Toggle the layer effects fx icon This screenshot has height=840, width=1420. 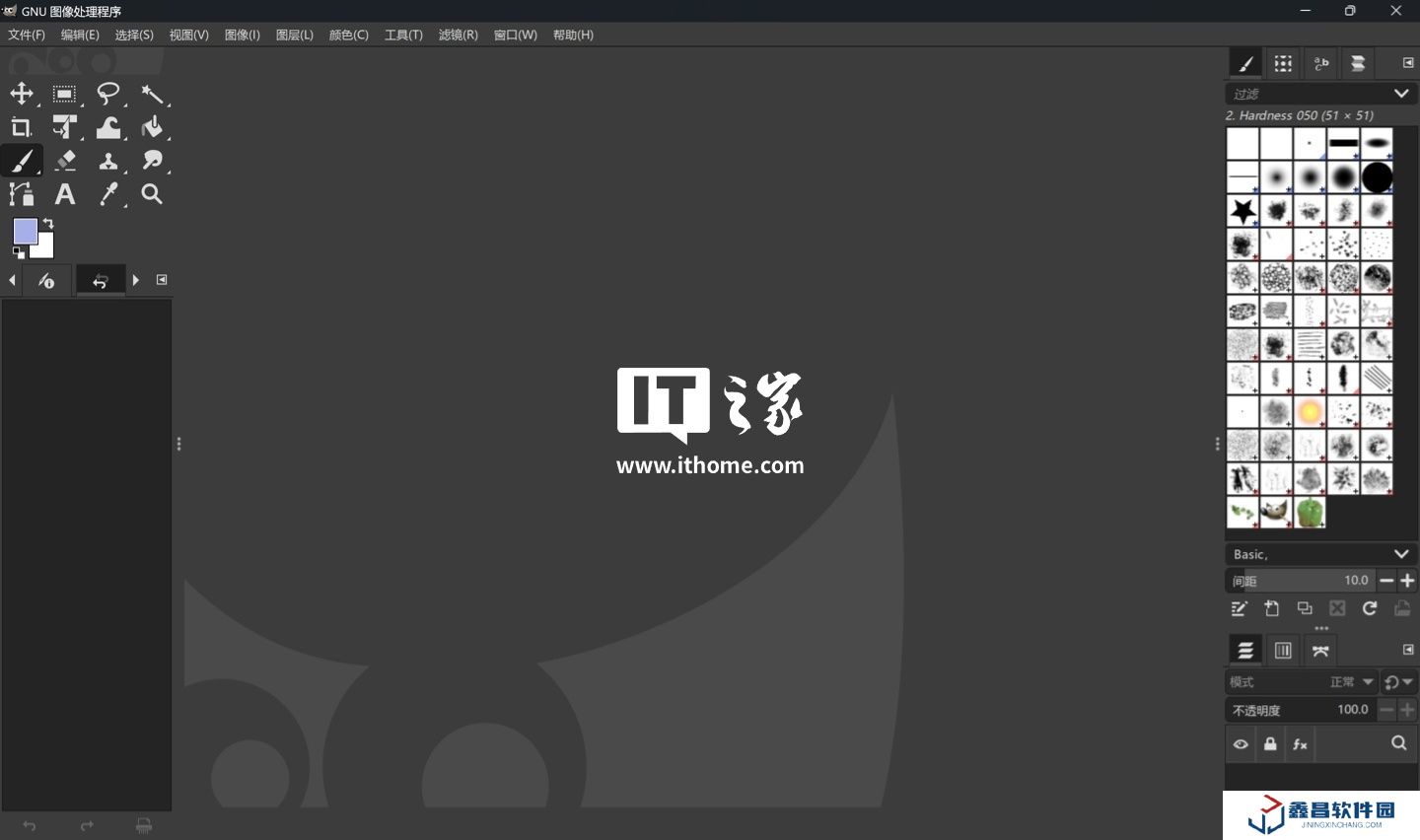point(1300,744)
